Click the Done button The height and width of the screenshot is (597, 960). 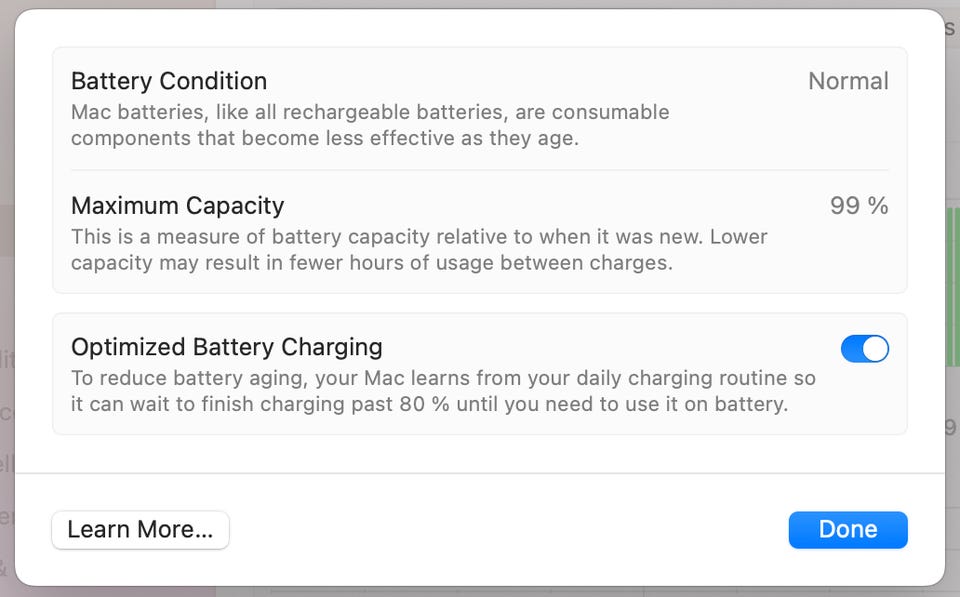pos(847,530)
